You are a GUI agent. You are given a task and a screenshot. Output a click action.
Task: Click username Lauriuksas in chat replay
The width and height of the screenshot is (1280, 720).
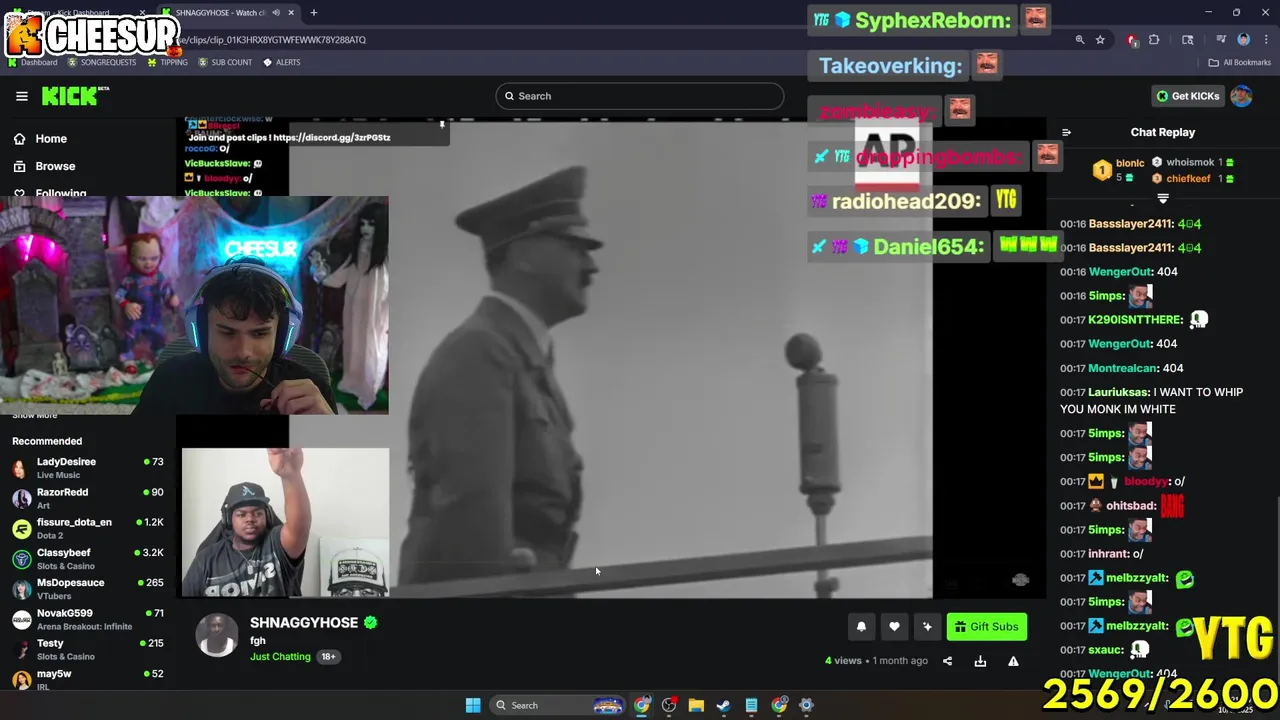pos(1118,393)
